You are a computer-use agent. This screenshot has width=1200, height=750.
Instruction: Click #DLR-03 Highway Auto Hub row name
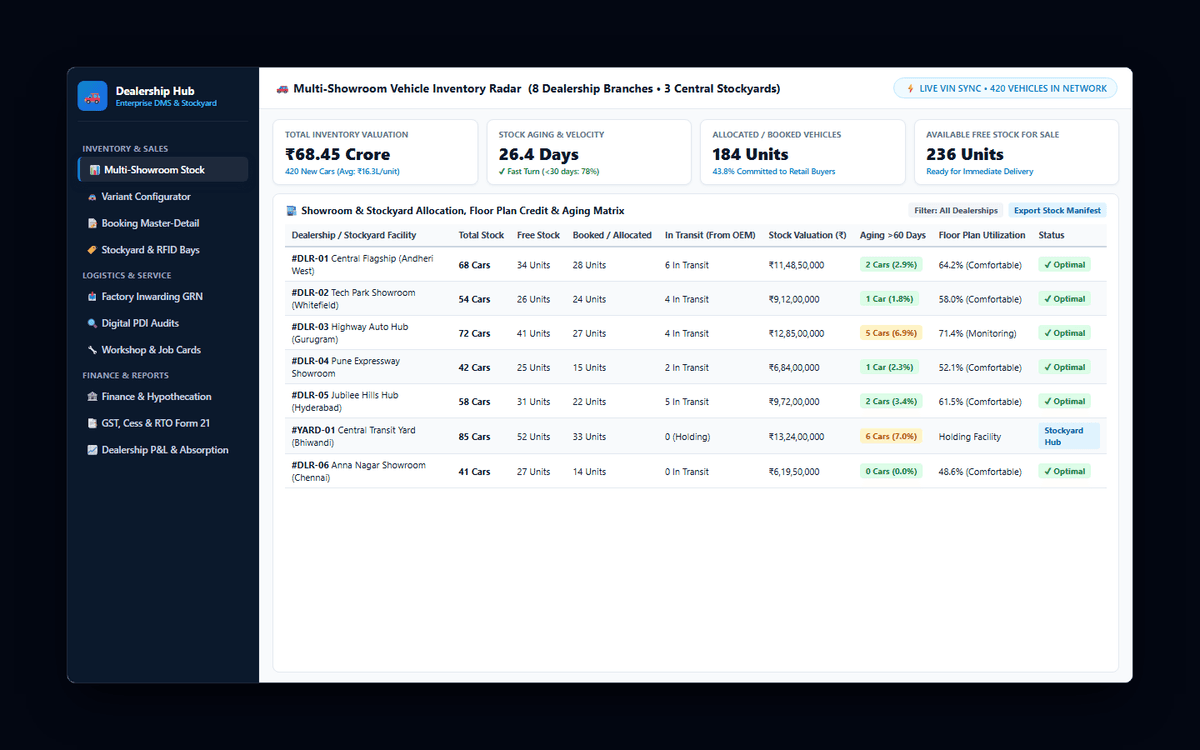[349, 333]
